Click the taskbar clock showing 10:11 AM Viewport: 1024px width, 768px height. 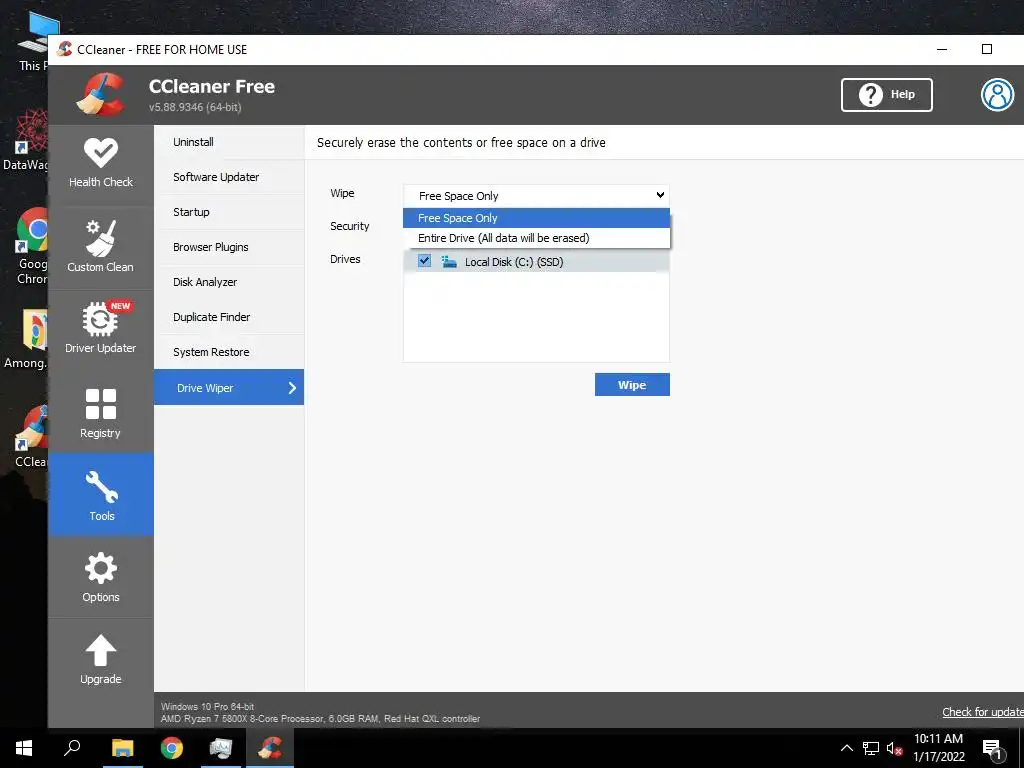click(x=938, y=739)
